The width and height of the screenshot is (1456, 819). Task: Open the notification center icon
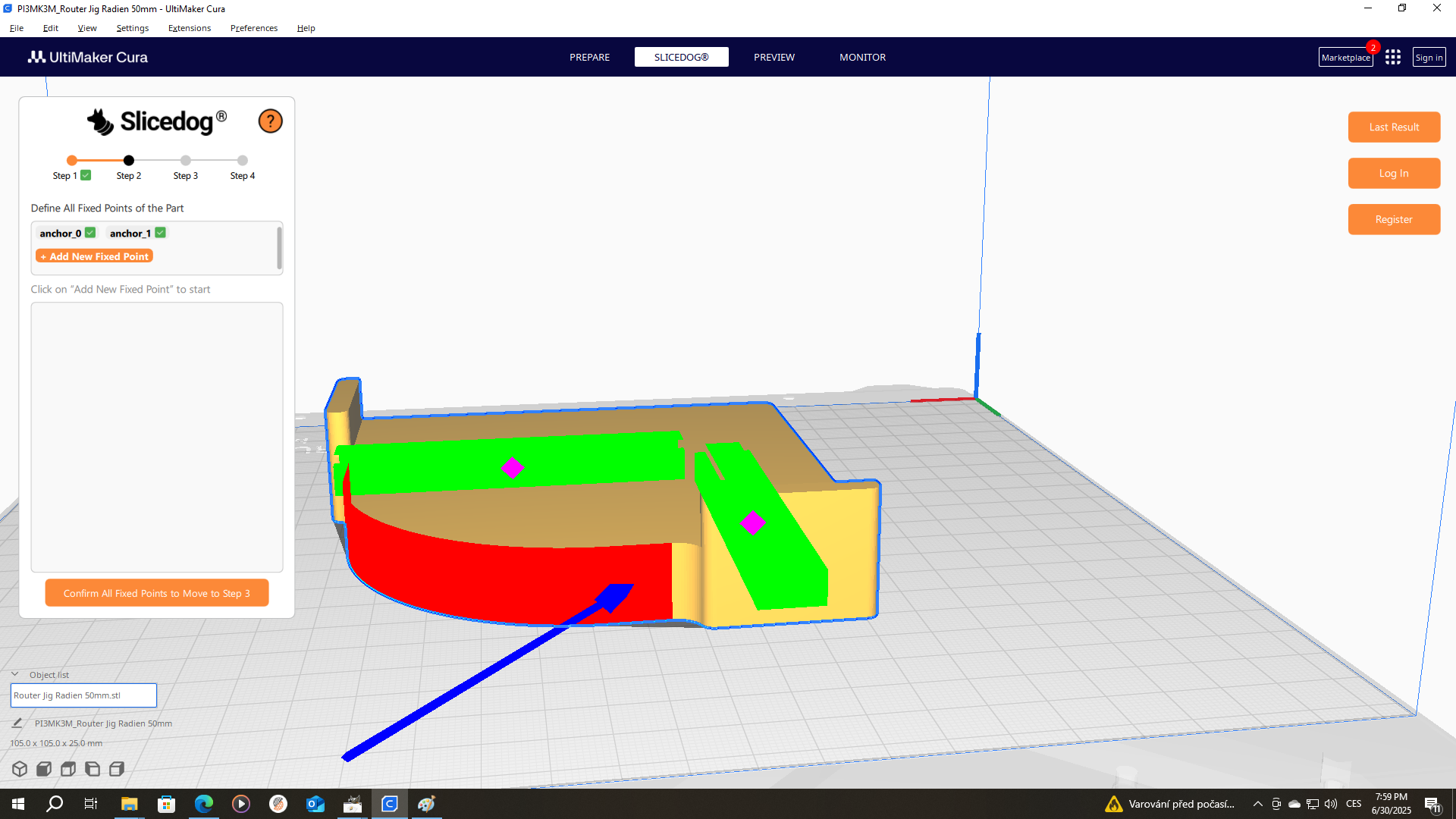1432,804
